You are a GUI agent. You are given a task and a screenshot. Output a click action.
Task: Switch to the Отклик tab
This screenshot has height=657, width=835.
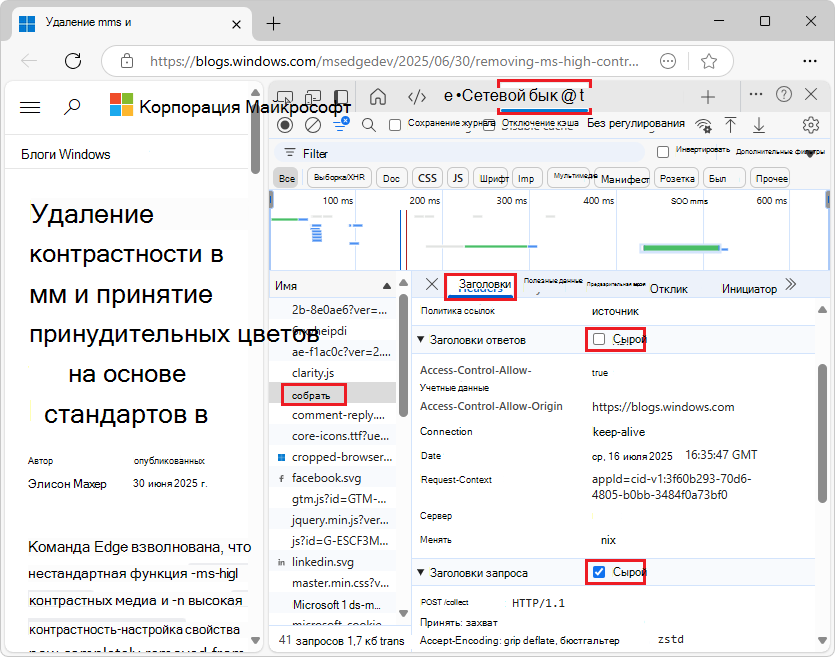coord(669,286)
